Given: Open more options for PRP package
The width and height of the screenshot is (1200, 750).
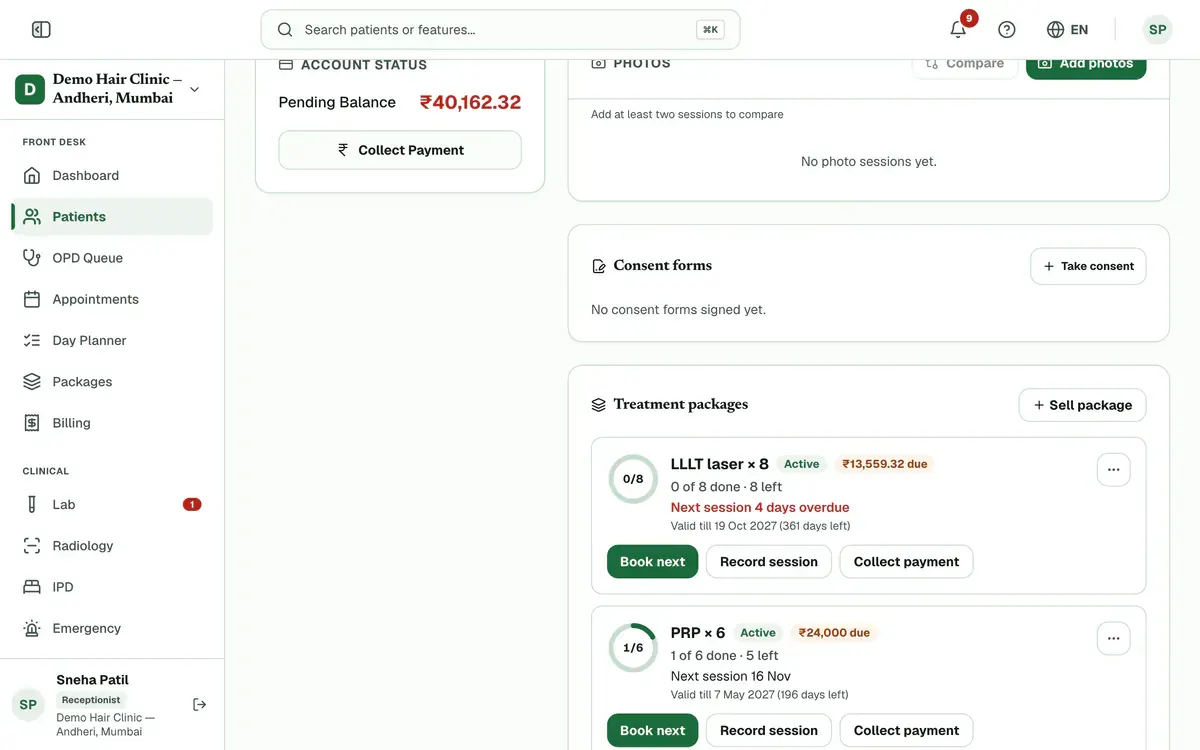Looking at the screenshot, I should coord(1113,639).
